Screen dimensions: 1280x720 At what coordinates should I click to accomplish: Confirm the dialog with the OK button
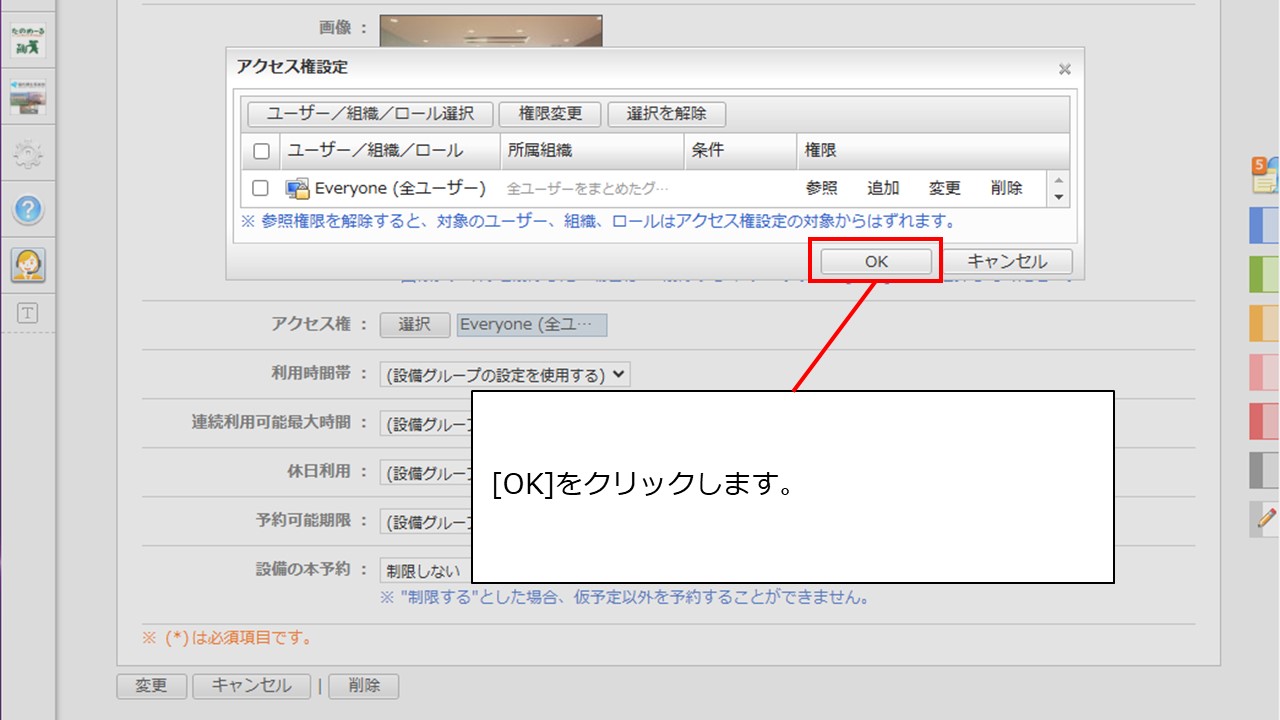[x=876, y=261]
